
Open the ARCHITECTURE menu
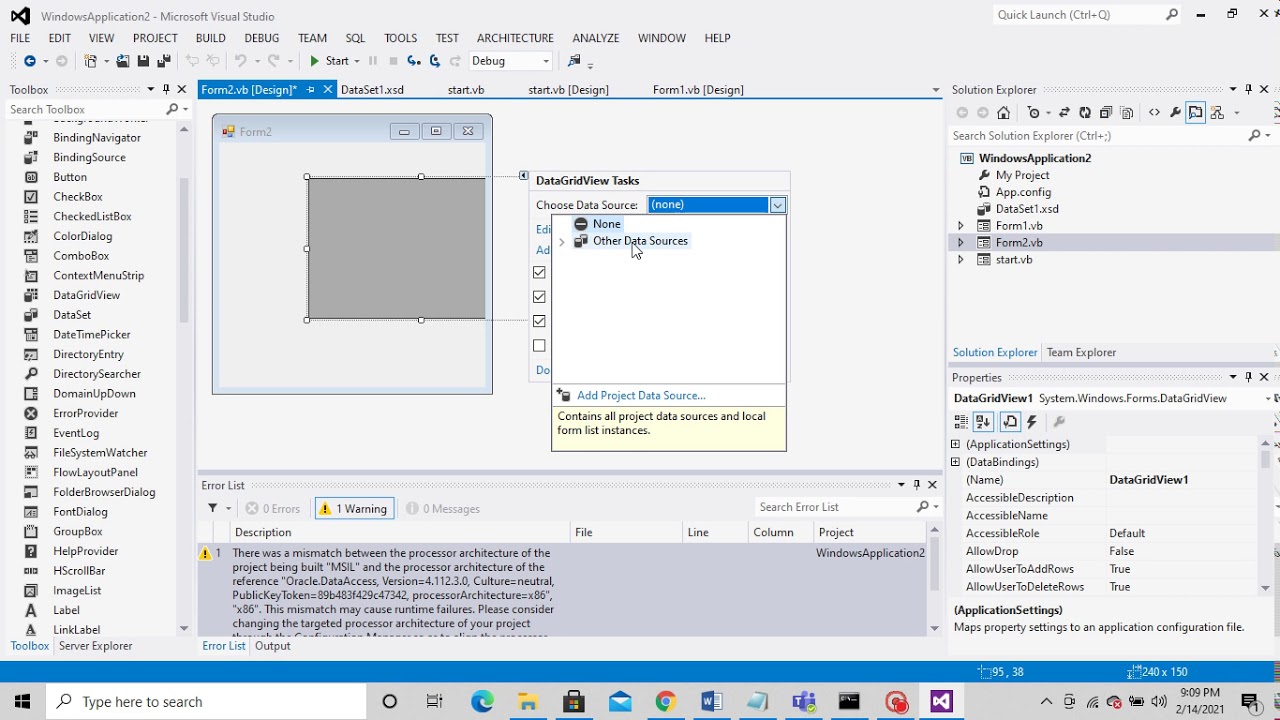pos(515,38)
